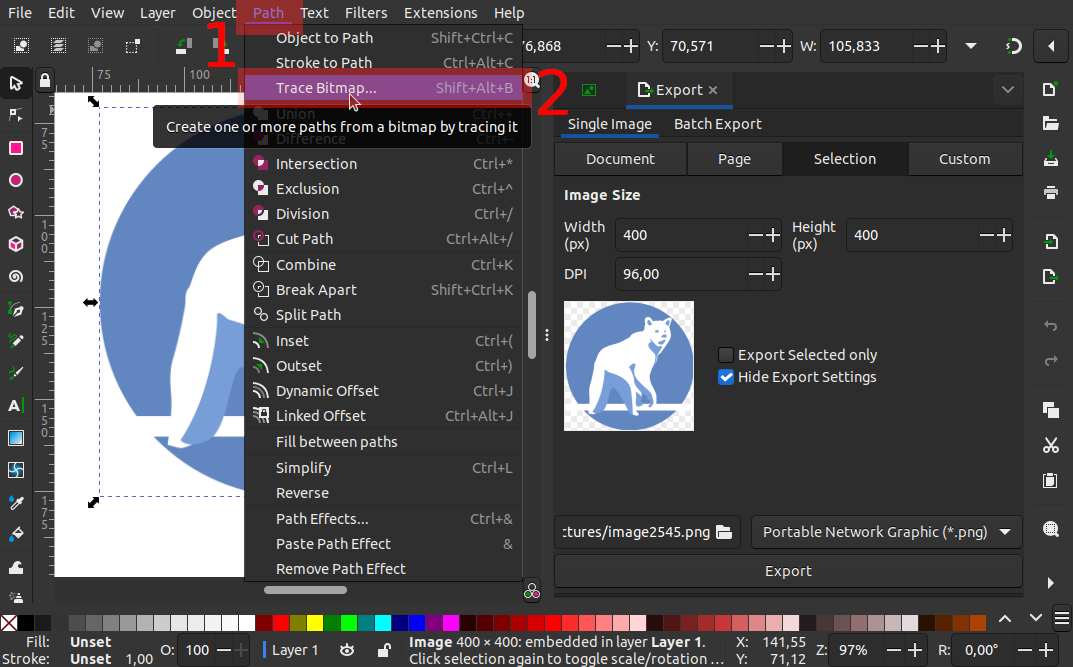Open the Filters menu
Image resolution: width=1073 pixels, height=667 pixels.
[x=366, y=13]
